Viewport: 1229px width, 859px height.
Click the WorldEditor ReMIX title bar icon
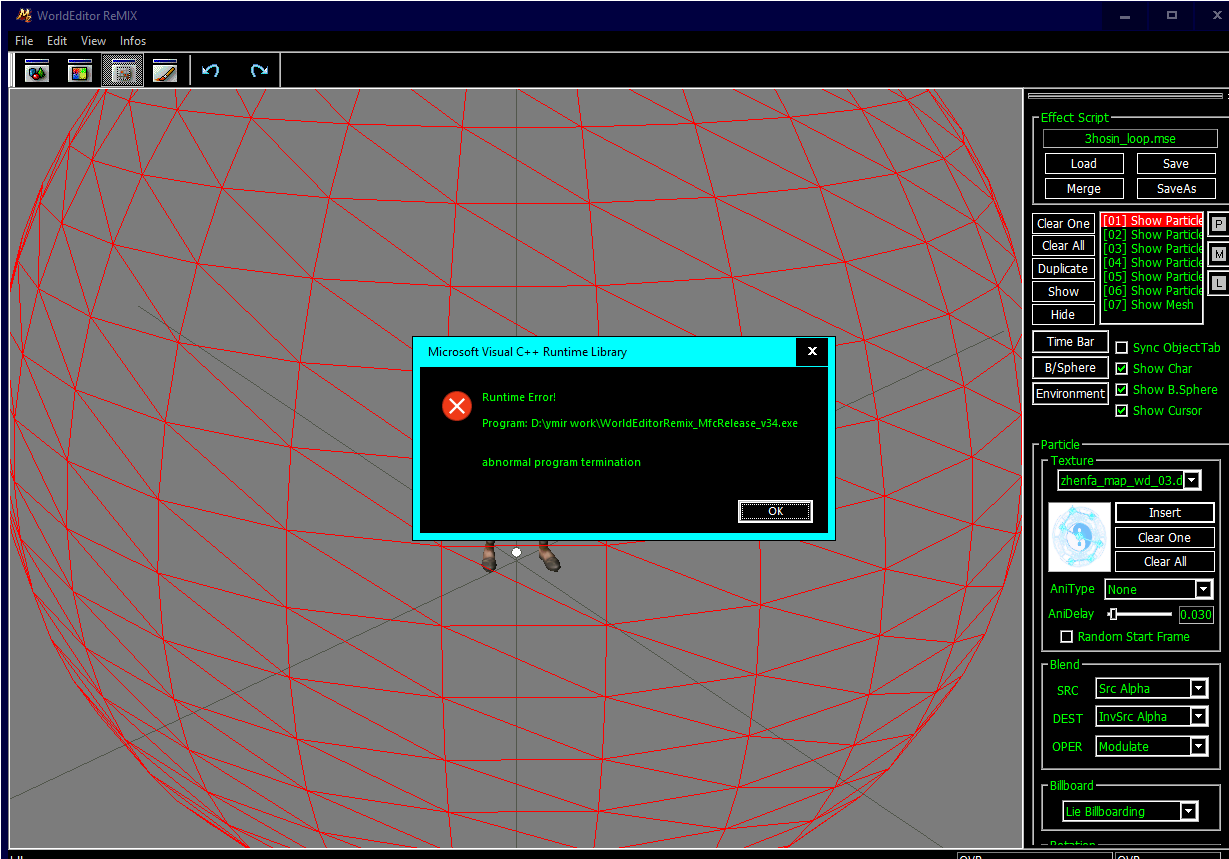tap(24, 15)
